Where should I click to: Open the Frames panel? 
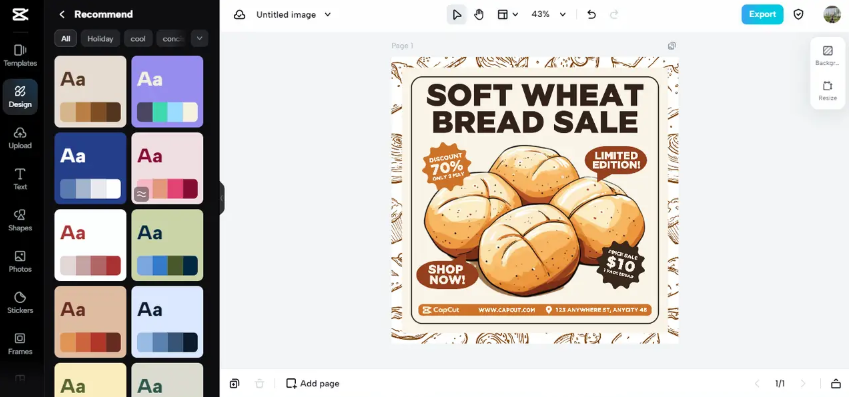(20, 344)
